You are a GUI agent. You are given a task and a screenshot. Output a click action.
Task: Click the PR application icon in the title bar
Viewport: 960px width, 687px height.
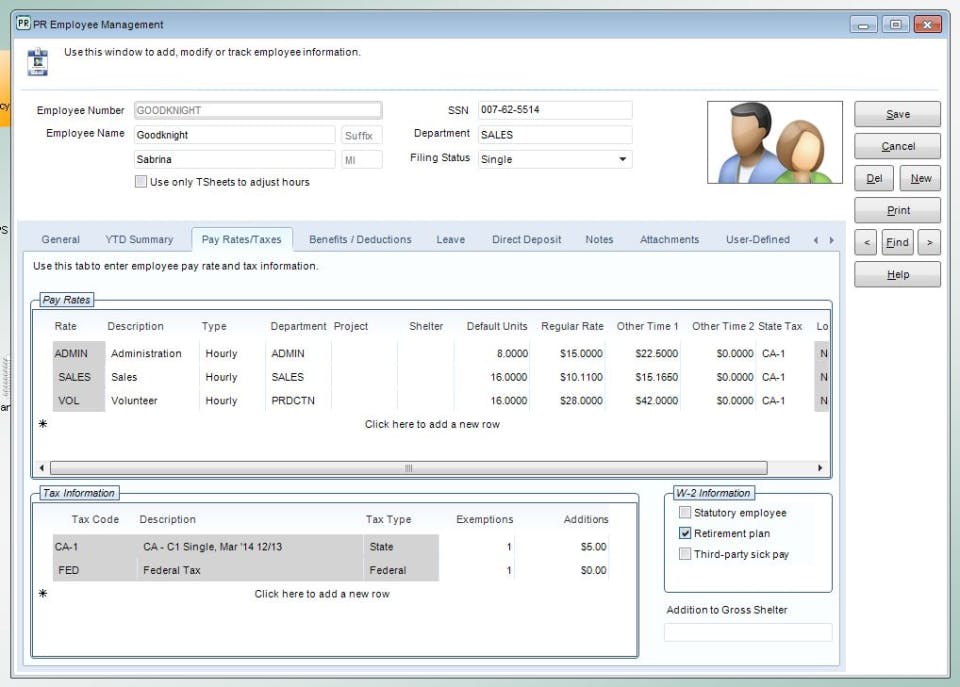(23, 24)
